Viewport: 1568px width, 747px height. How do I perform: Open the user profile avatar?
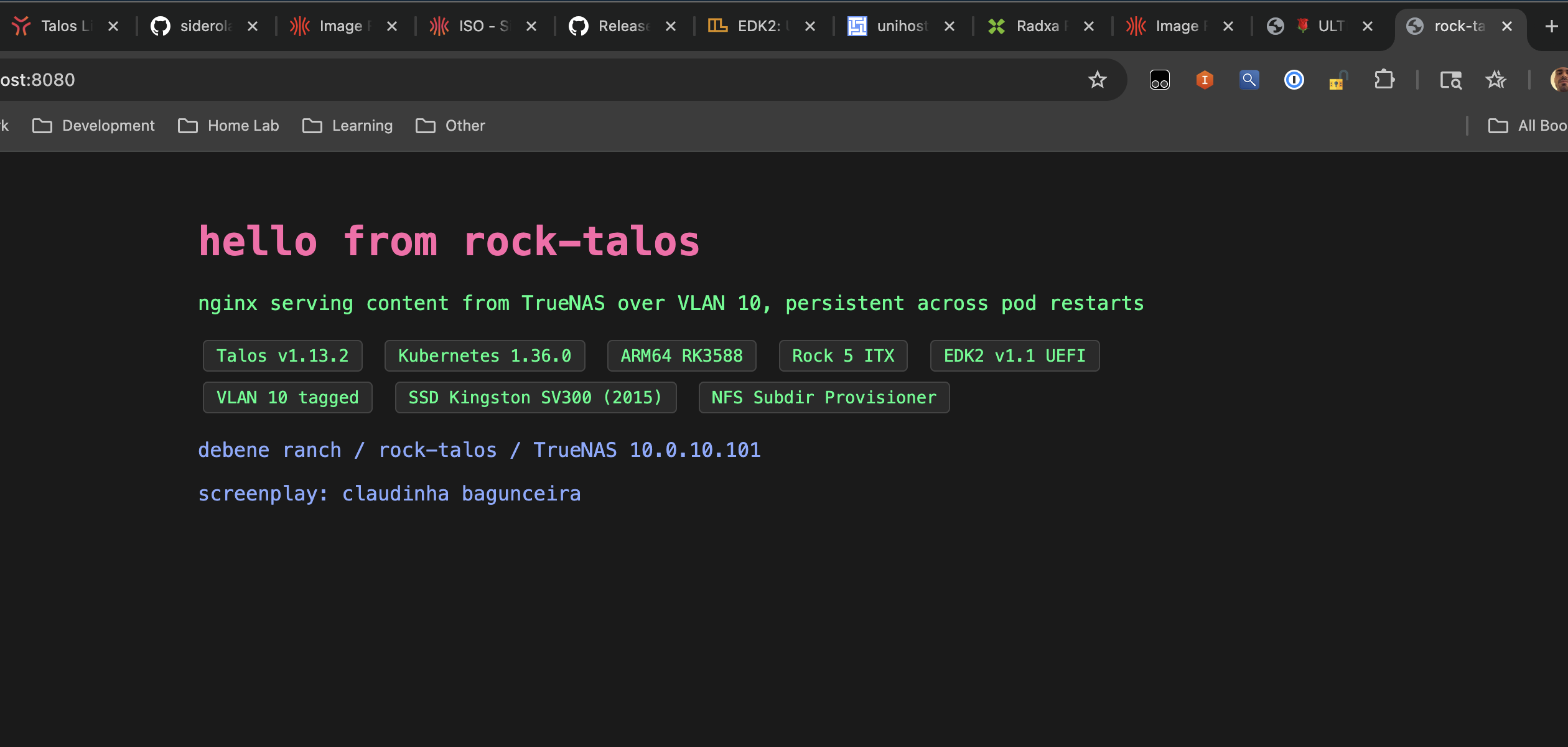point(1559,80)
